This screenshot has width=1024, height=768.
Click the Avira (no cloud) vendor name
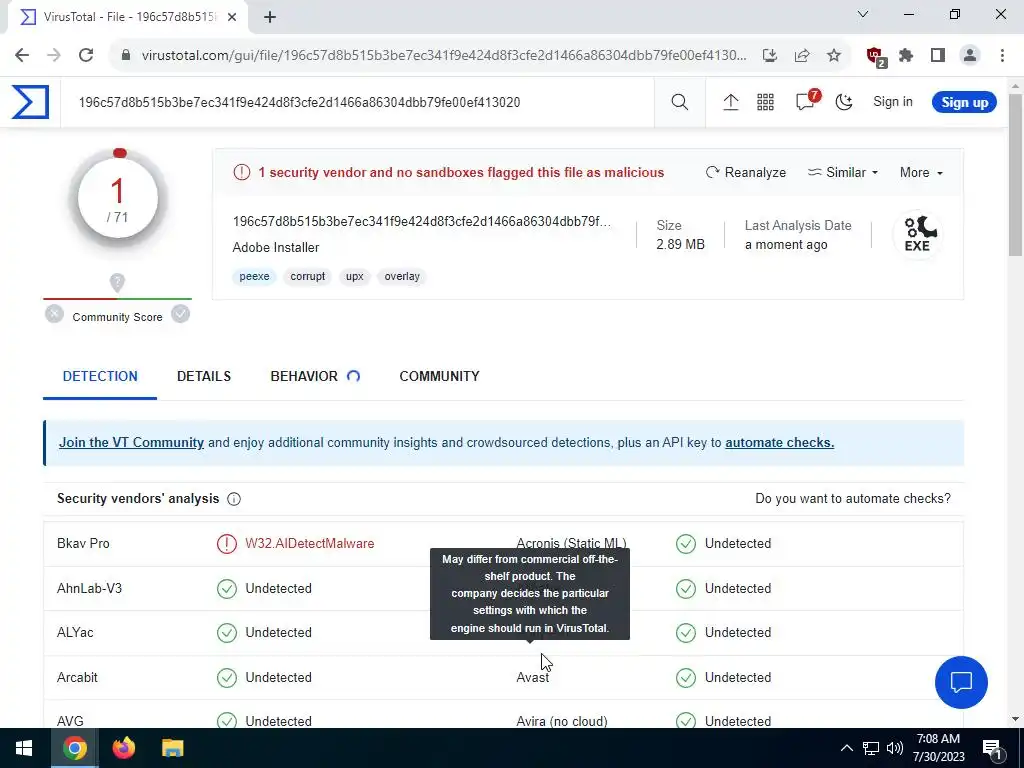coord(562,721)
